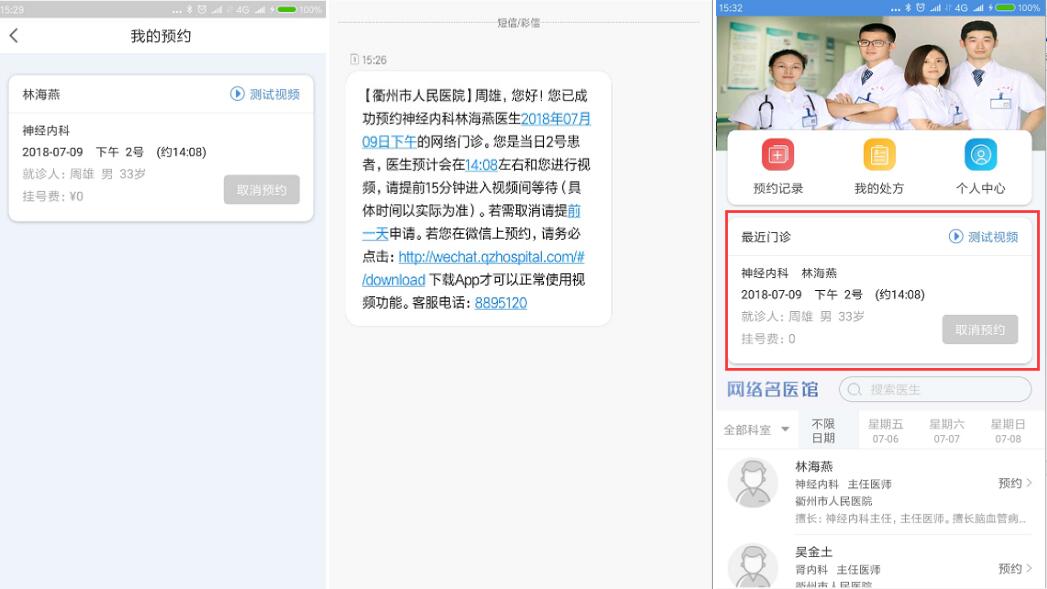Tap 挂号费: 0 in 最近门诊 card
The image size is (1047, 589).
point(768,339)
